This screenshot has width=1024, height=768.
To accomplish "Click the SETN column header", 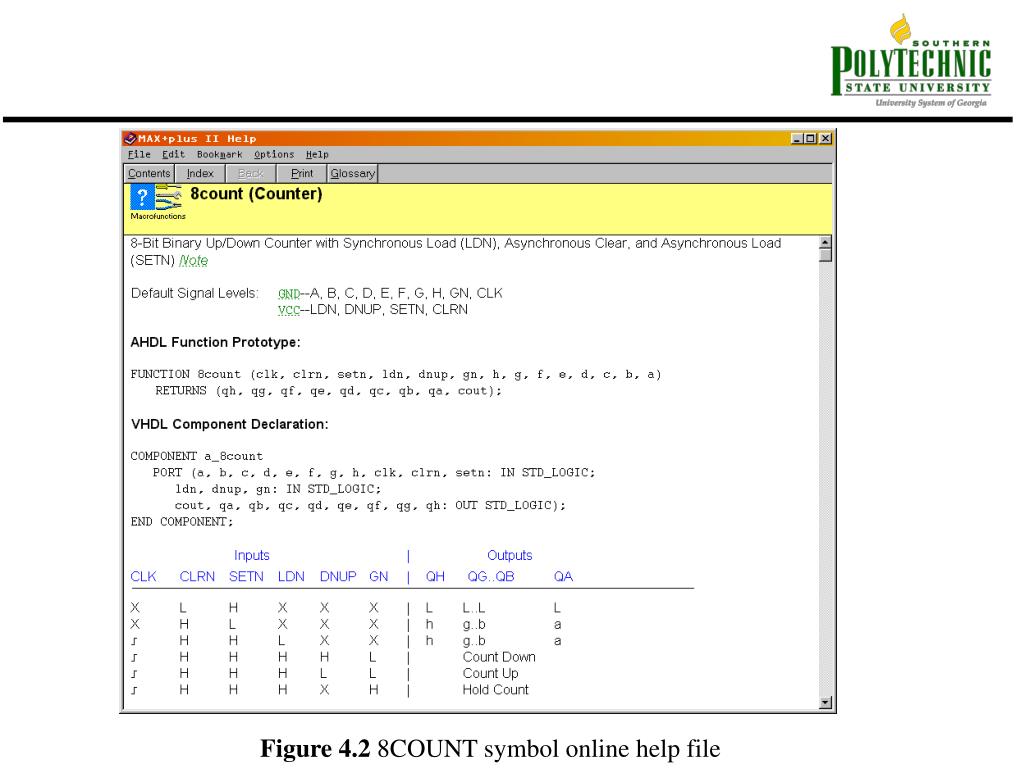I will 246,577.
